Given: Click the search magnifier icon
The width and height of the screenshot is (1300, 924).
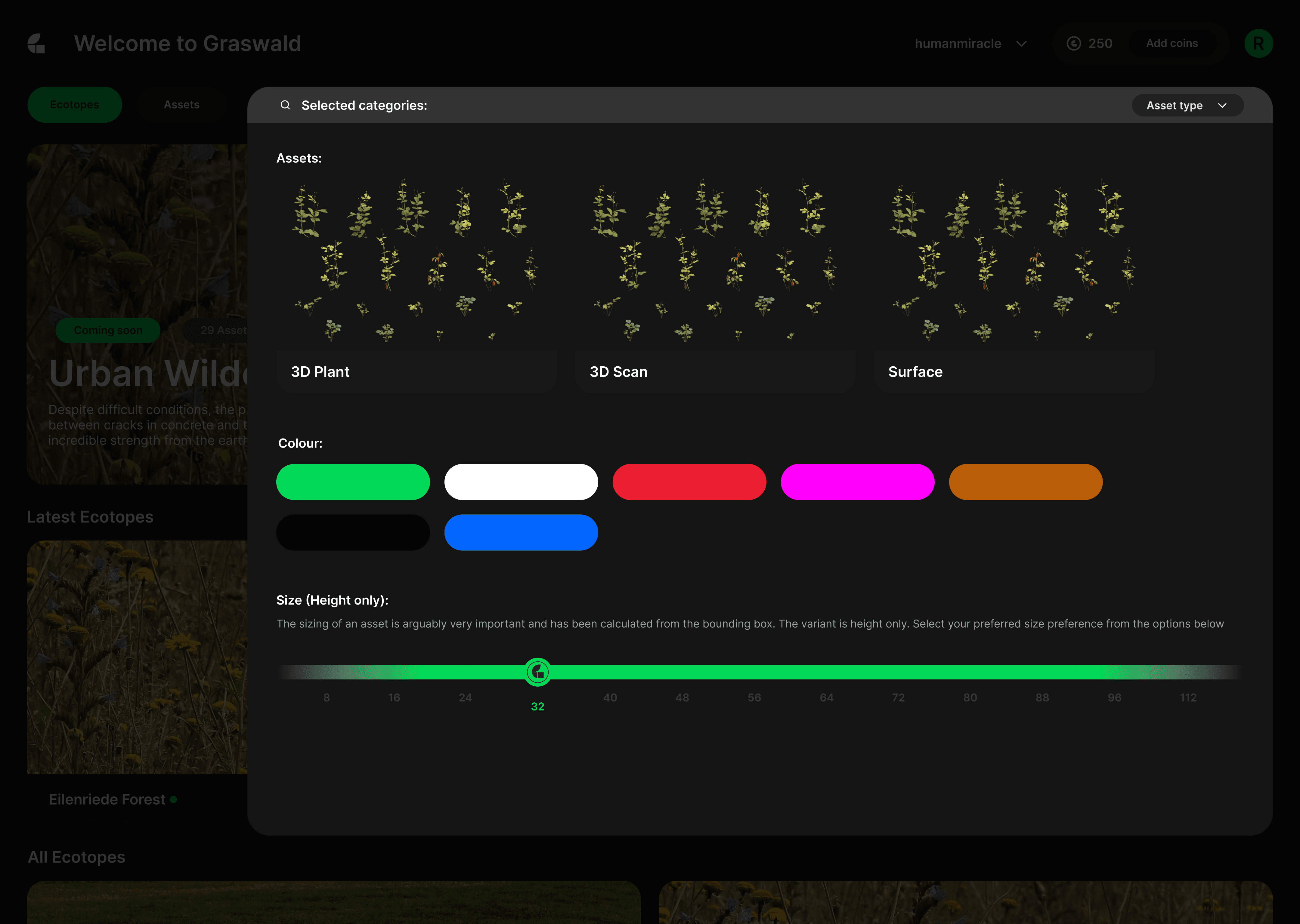Looking at the screenshot, I should 285,105.
